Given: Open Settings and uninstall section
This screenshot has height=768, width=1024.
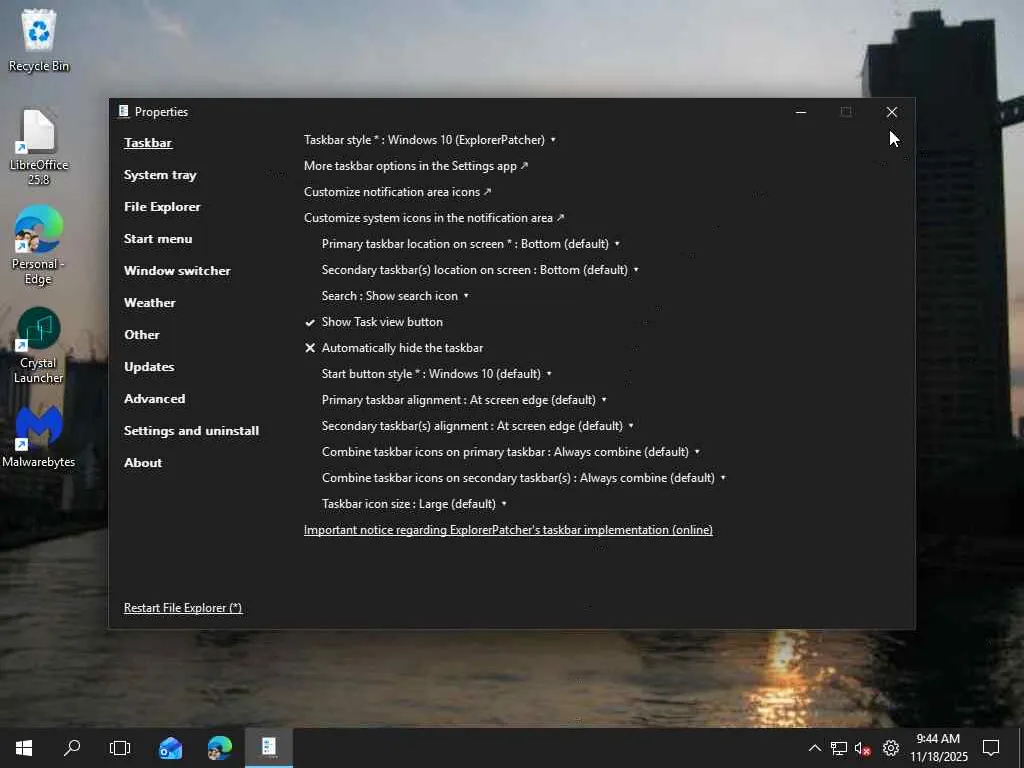Looking at the screenshot, I should 191,430.
